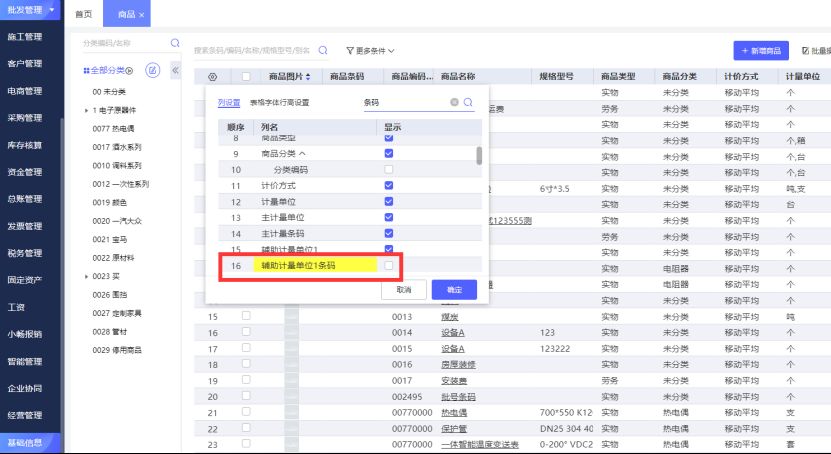Screen dimensions: 831x454
Task: Expand the 更多条件 filter dropdown
Action: coord(370,50)
